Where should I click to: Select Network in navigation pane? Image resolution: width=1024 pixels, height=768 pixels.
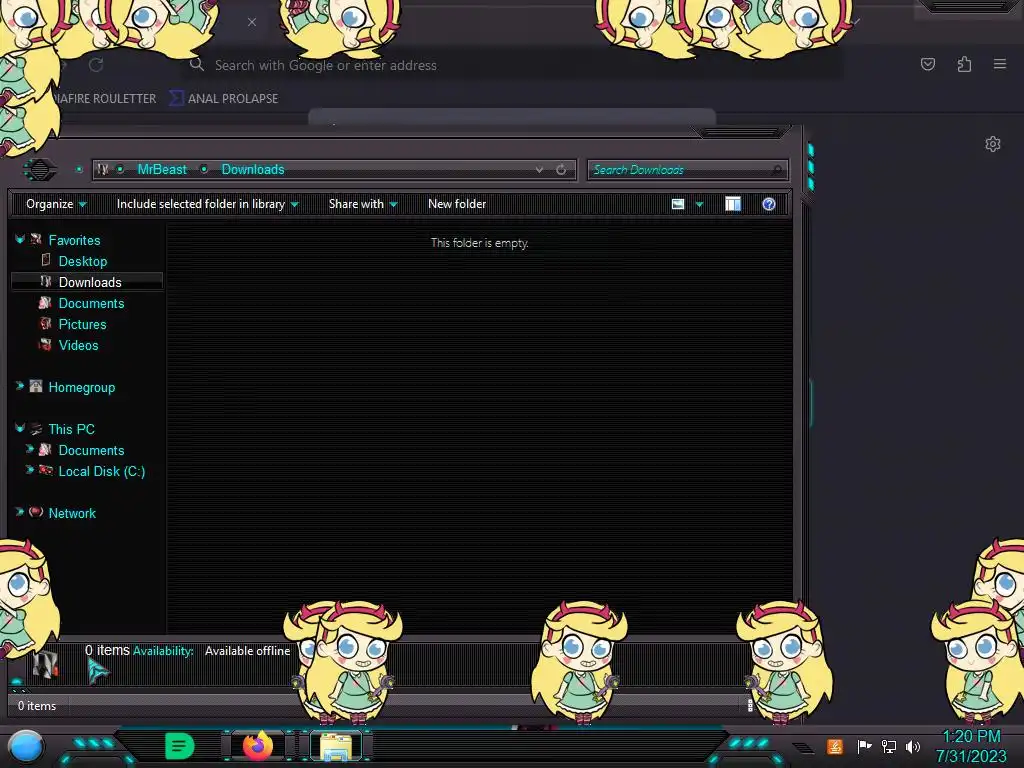pos(72,513)
